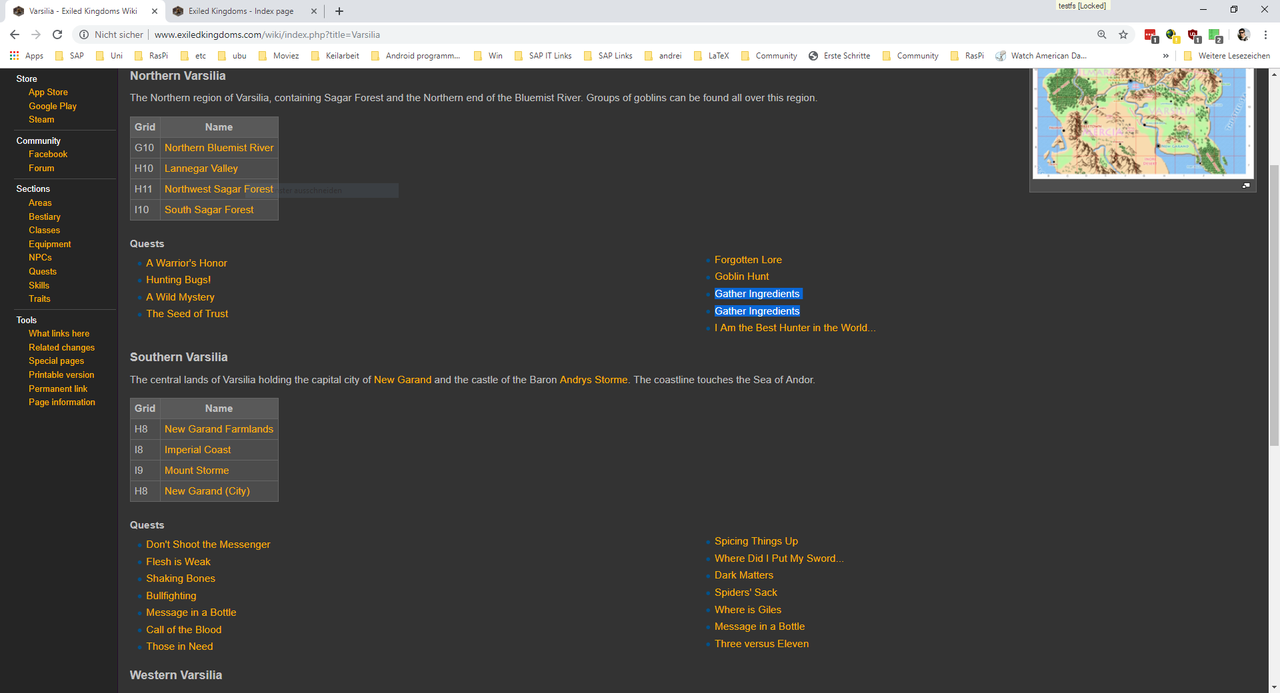Click the browser forward arrow
The height and width of the screenshot is (693, 1280).
pyautogui.click(x=36, y=34)
